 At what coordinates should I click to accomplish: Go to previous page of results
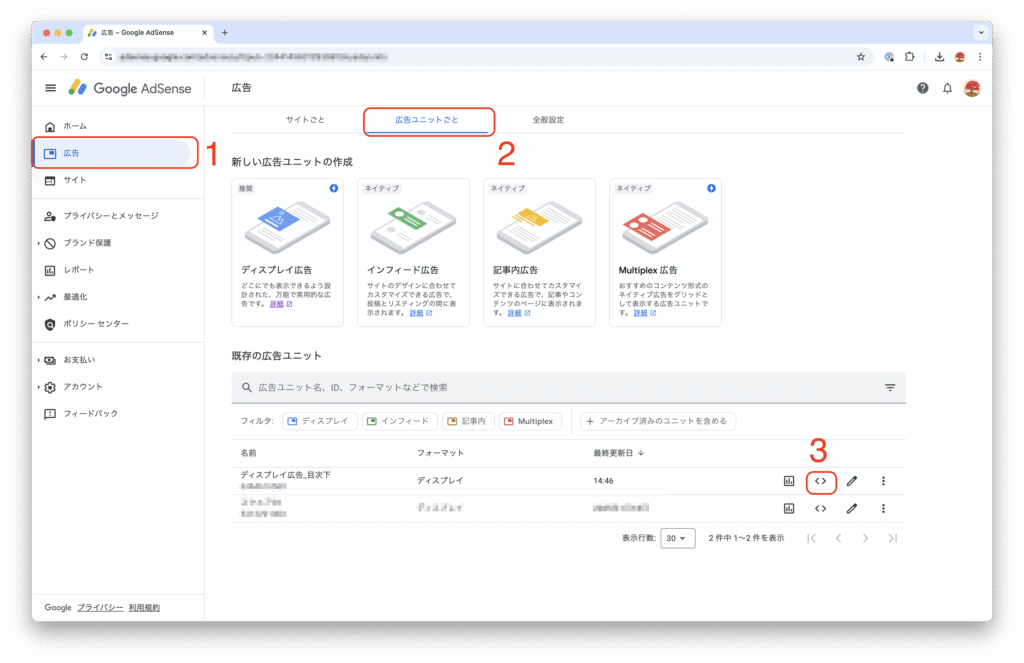tap(839, 539)
